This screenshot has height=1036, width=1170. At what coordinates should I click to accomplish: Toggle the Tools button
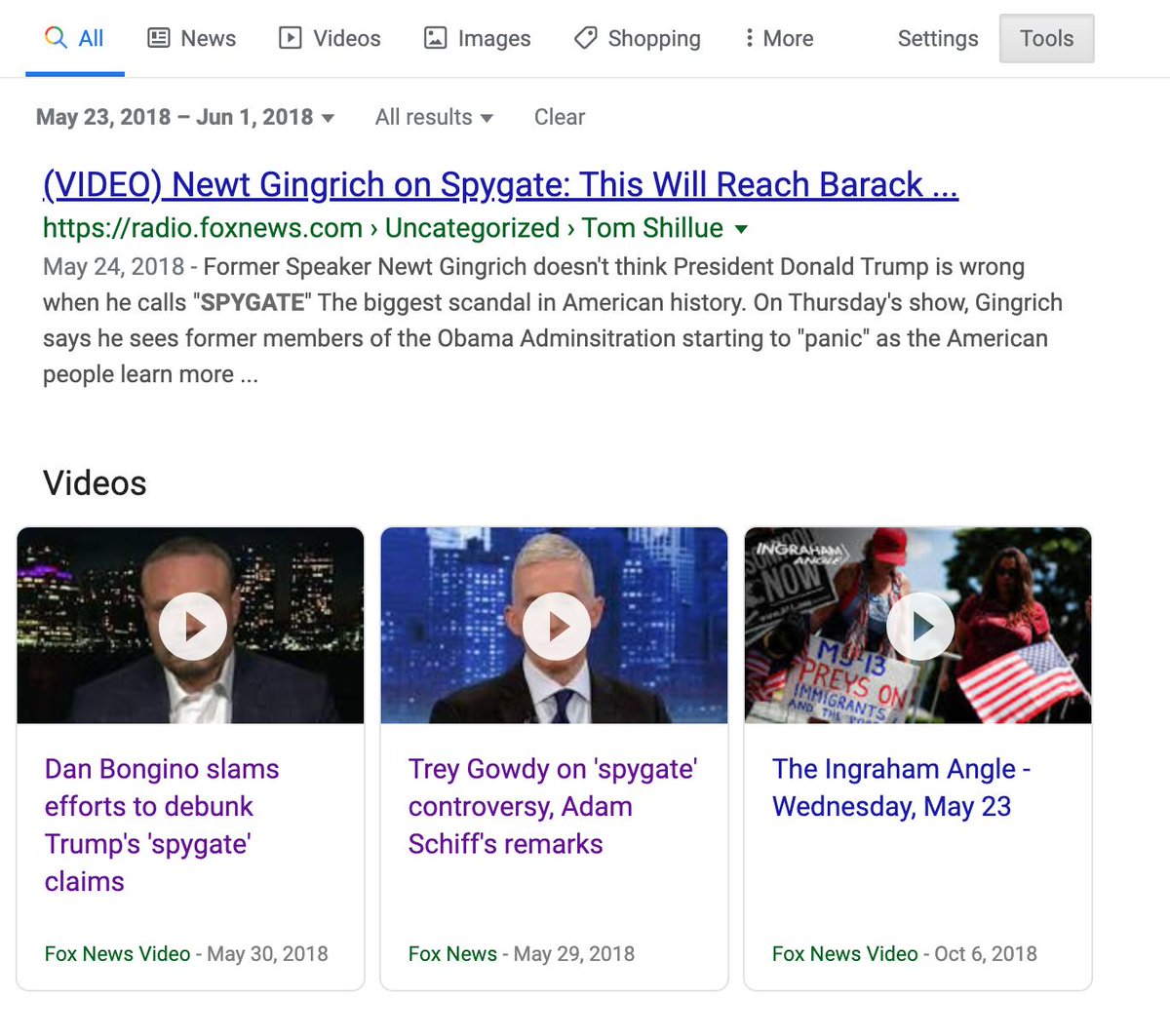1046,39
